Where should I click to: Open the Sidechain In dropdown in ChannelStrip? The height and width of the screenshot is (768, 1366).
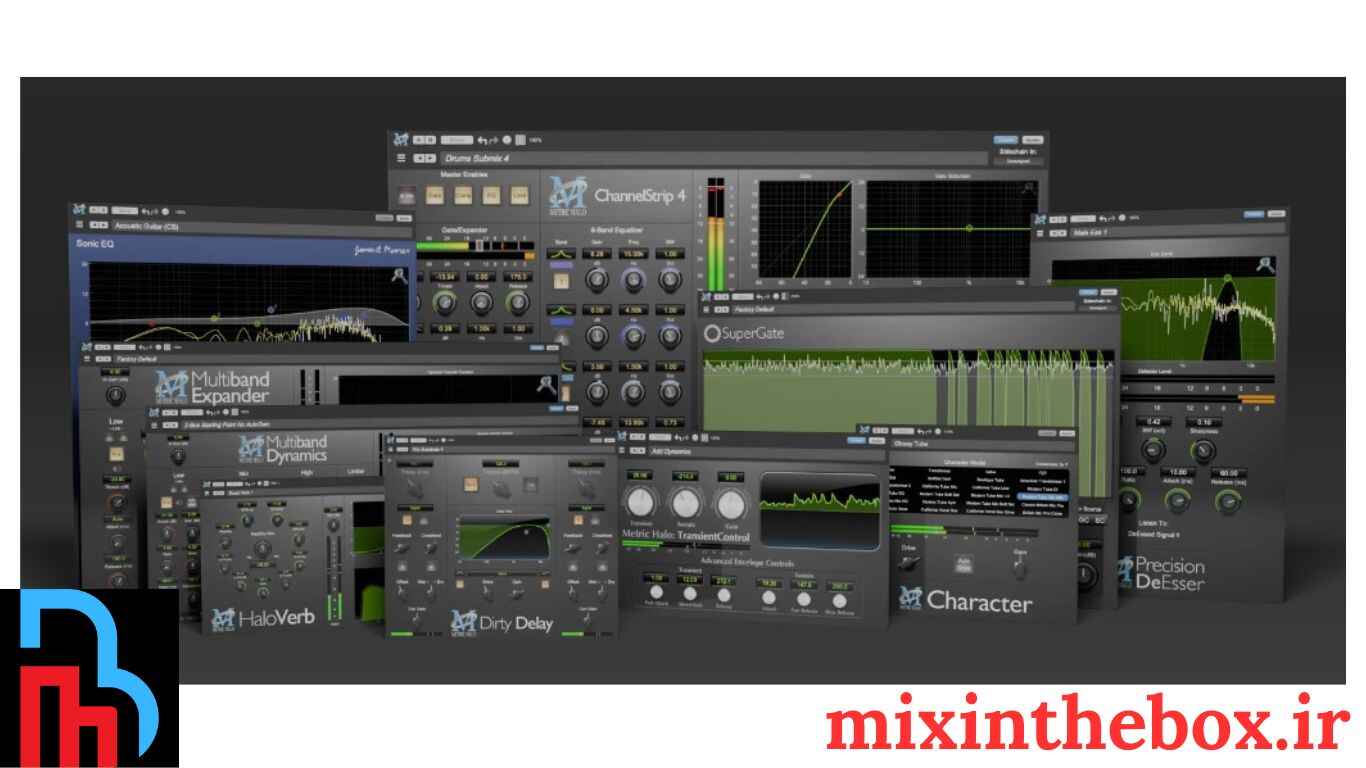click(1018, 161)
